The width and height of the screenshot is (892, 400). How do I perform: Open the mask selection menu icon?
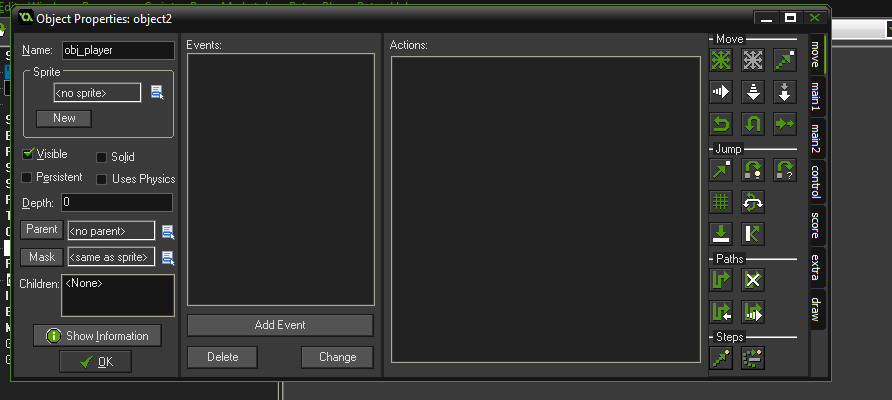168,258
